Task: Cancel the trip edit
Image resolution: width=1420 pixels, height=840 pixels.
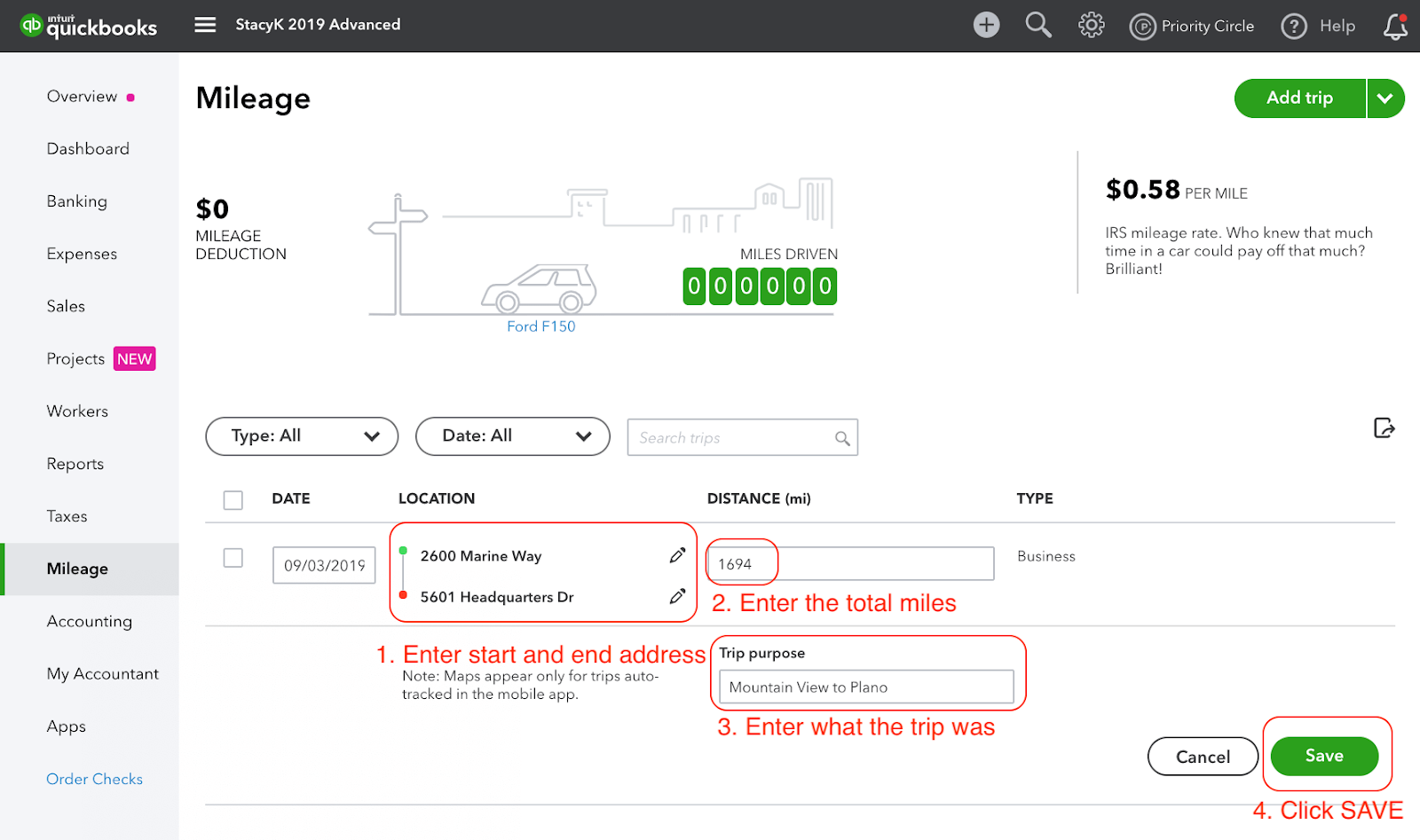Action: [1203, 757]
